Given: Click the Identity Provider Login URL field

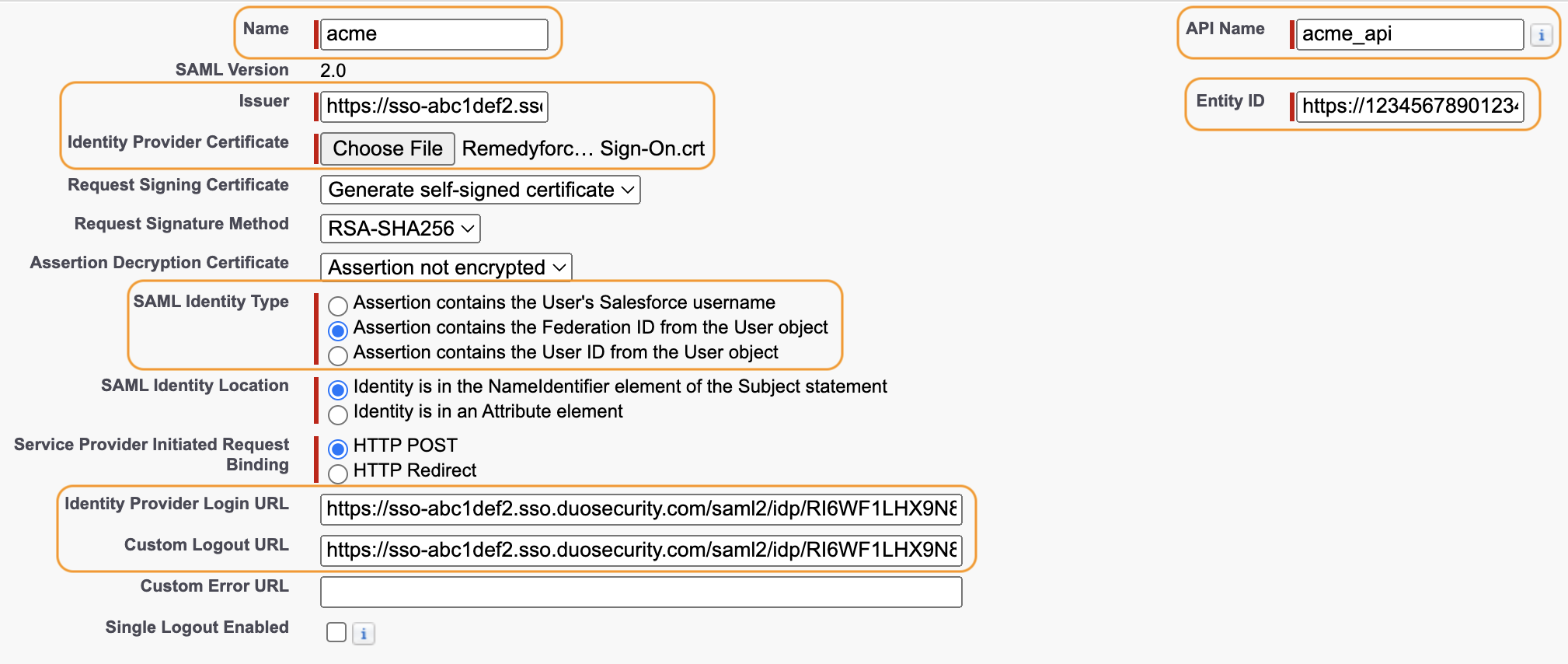Looking at the screenshot, I should [x=640, y=509].
